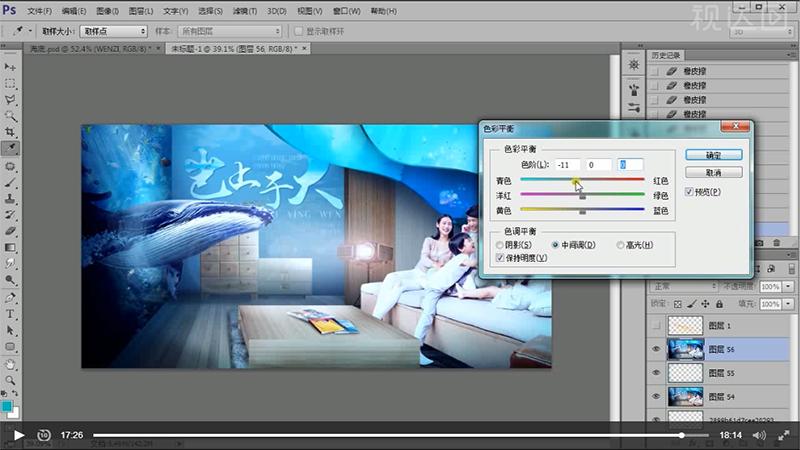Open the layer fill 100% dropdown arrow
This screenshot has height=450, width=800.
tap(789, 304)
